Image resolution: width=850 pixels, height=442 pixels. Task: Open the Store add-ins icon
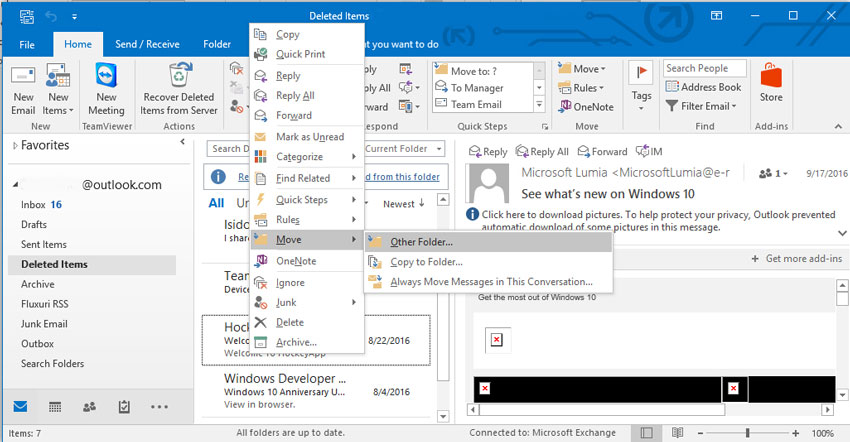(x=771, y=84)
